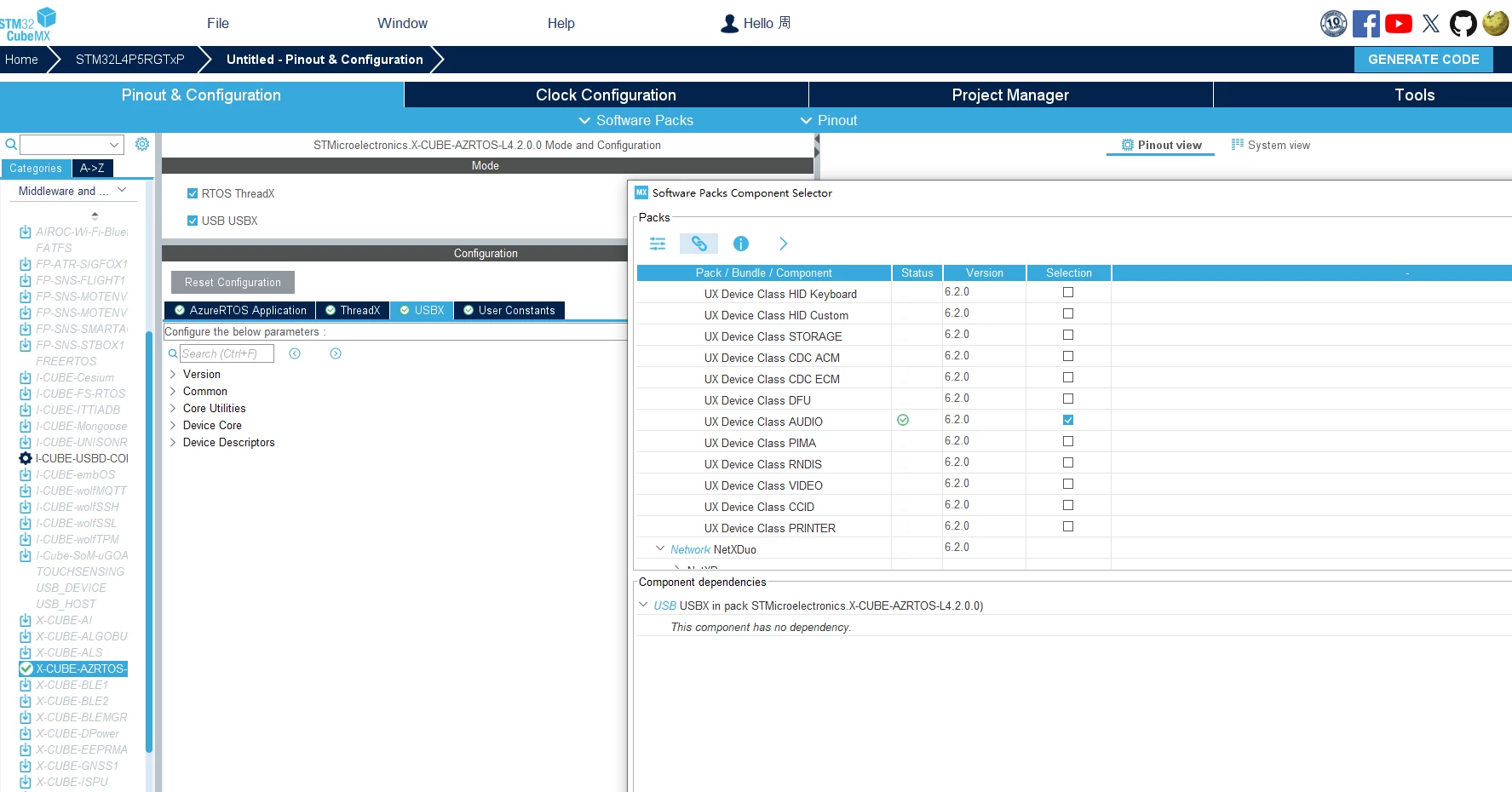Open the GitHub icon link
Viewport: 1512px width, 792px height.
(1463, 24)
